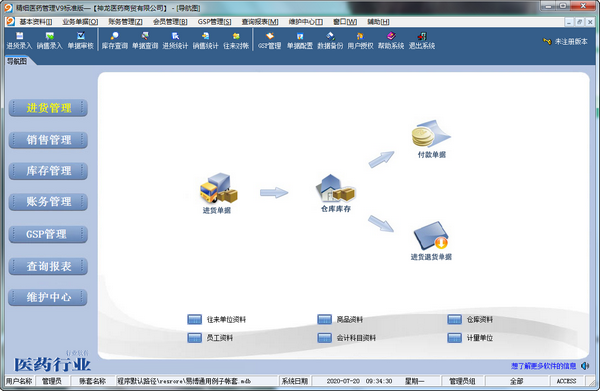Viewport: 600px width, 391px height.
Task: Open the 单据查询 toolbar icon
Action: point(145,41)
